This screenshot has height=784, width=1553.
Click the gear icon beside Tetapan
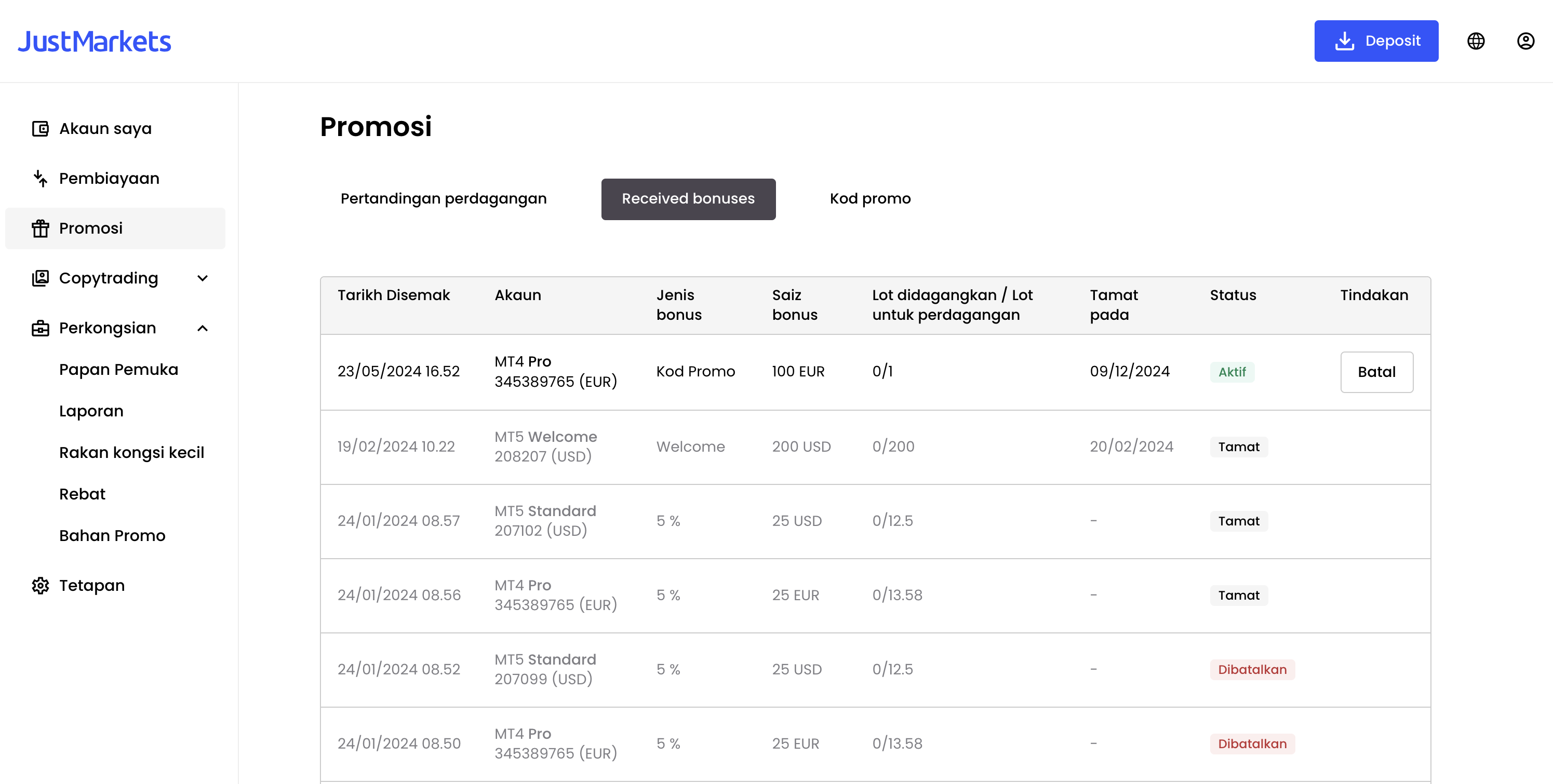point(41,586)
